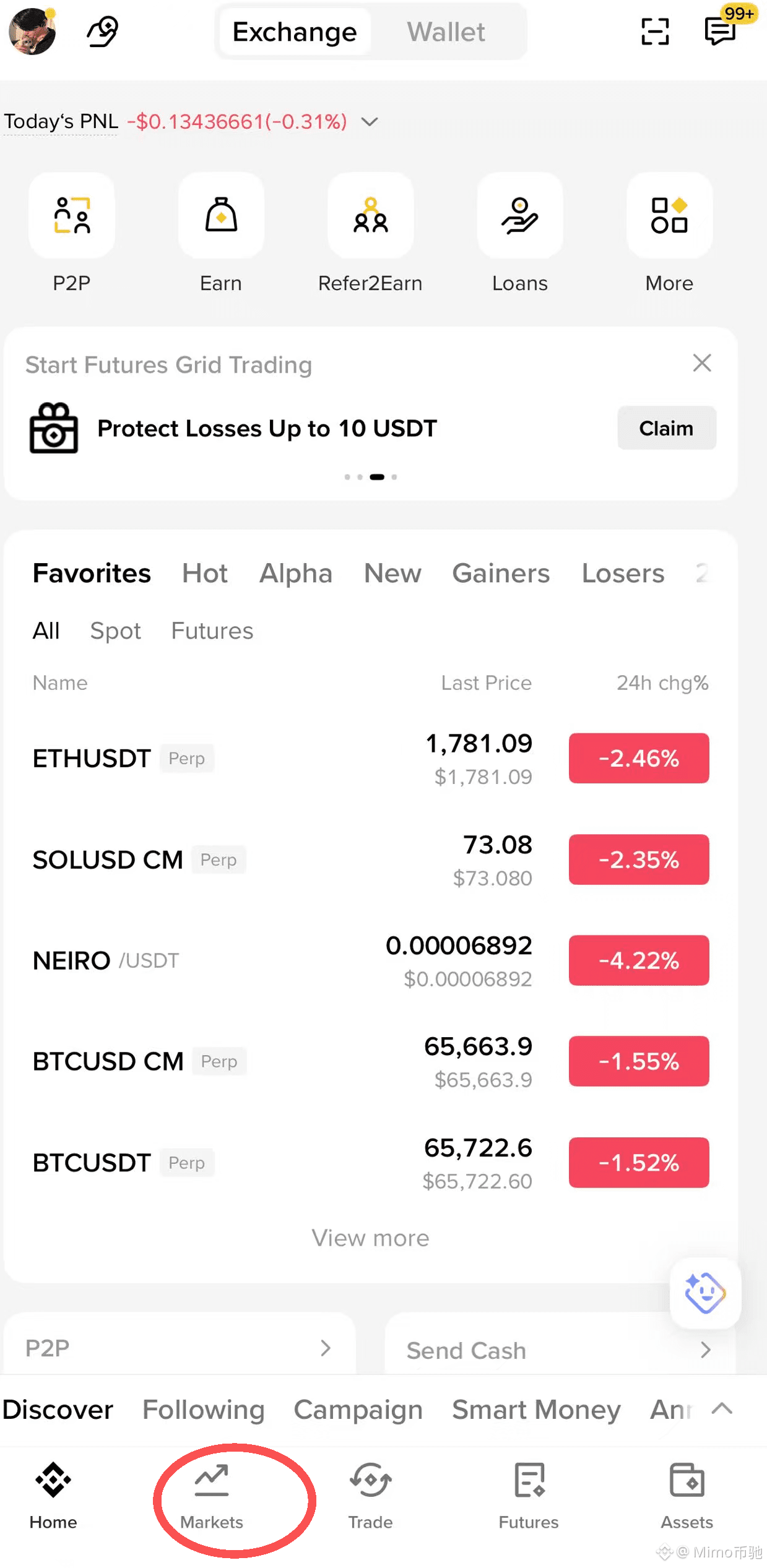Screen dimensions: 767x1568
Task: Select the Futures filter tab
Action: 212,631
